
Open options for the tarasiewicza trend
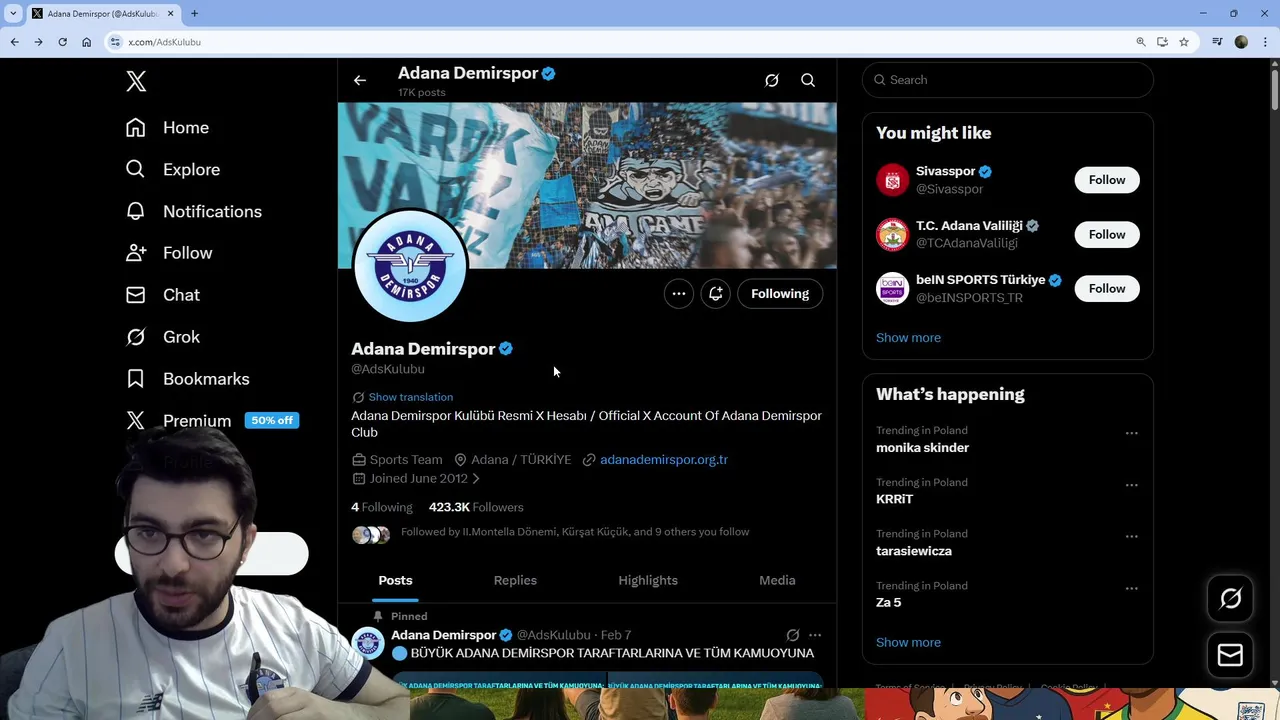click(1132, 536)
